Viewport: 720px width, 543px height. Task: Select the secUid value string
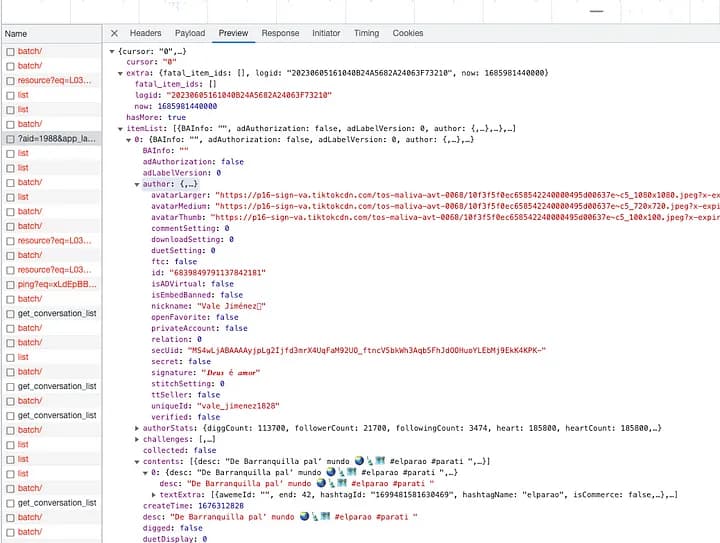point(367,350)
